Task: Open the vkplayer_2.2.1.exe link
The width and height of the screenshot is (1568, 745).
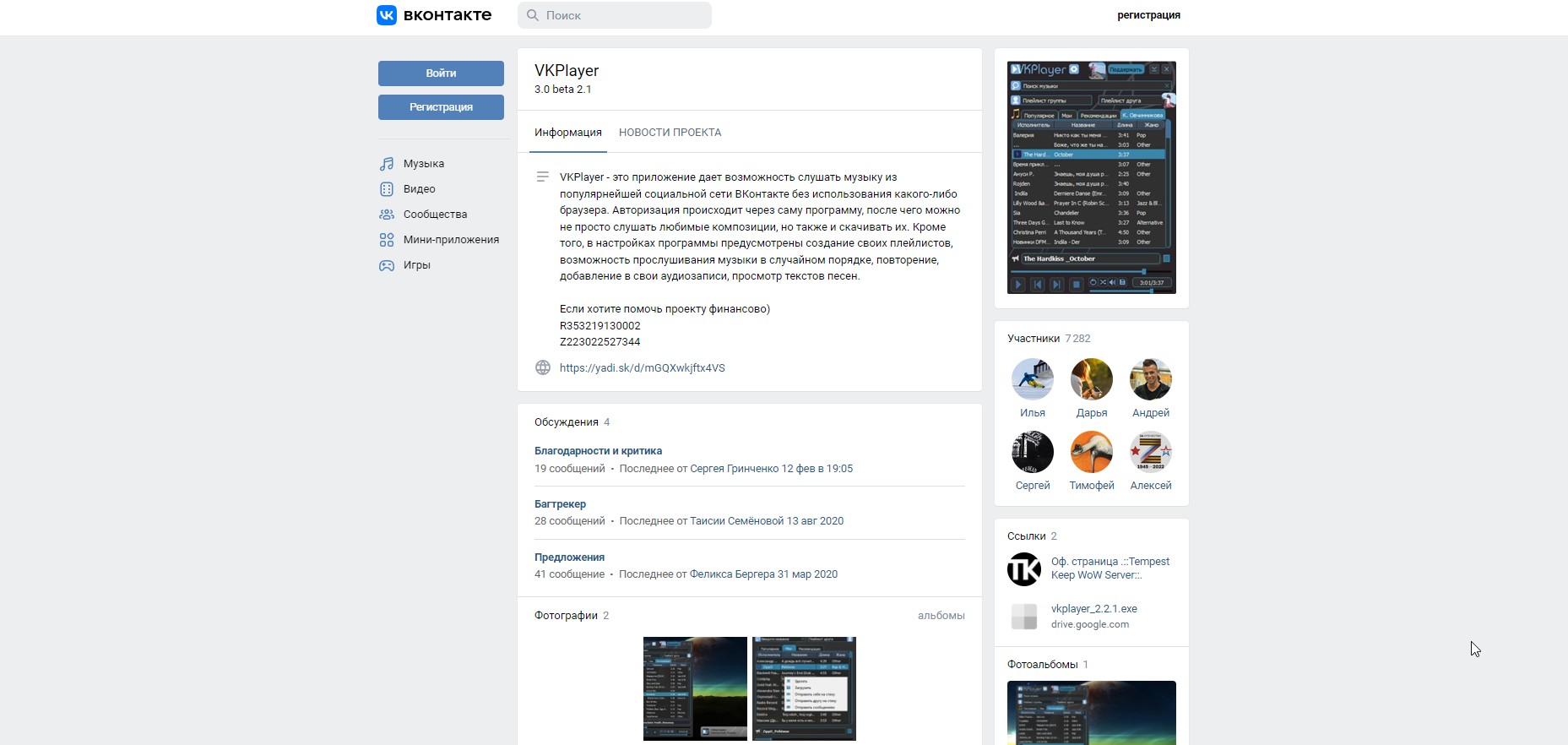Action: coord(1094,609)
